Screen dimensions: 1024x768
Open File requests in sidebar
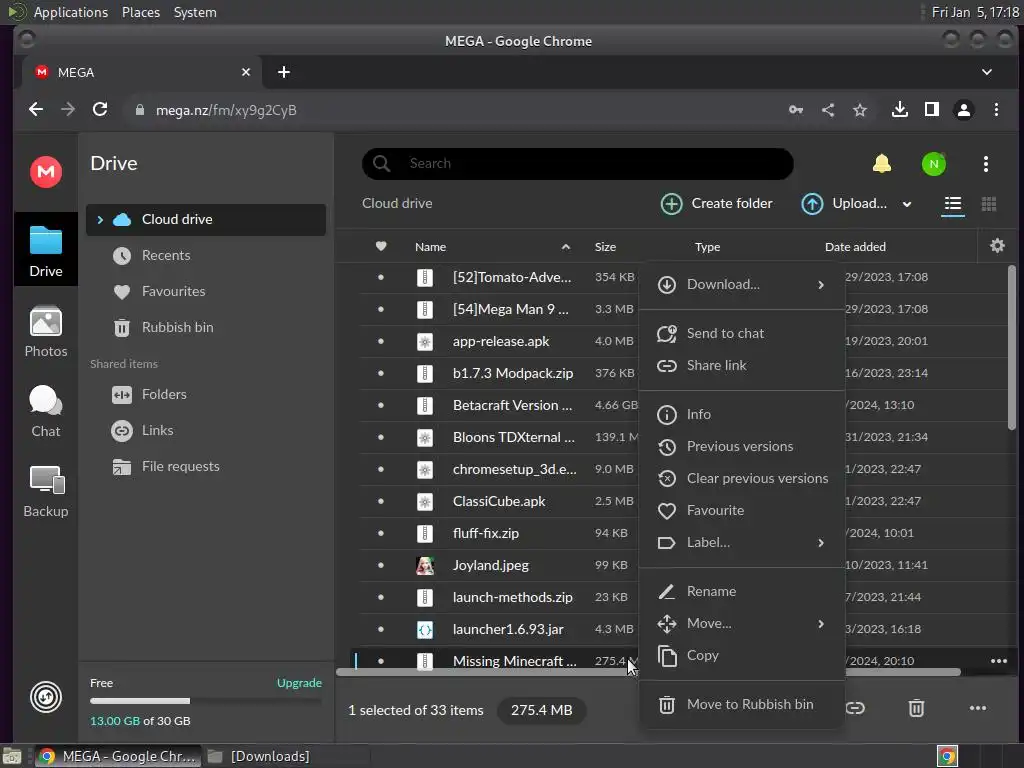[x=206, y=466]
